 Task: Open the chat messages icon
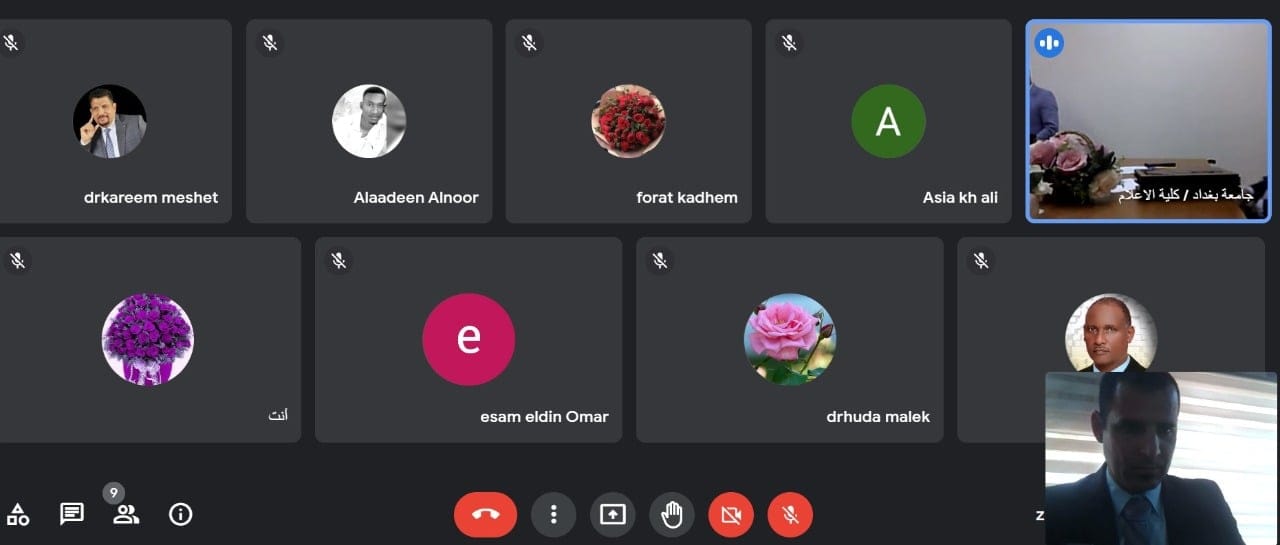pos(72,514)
